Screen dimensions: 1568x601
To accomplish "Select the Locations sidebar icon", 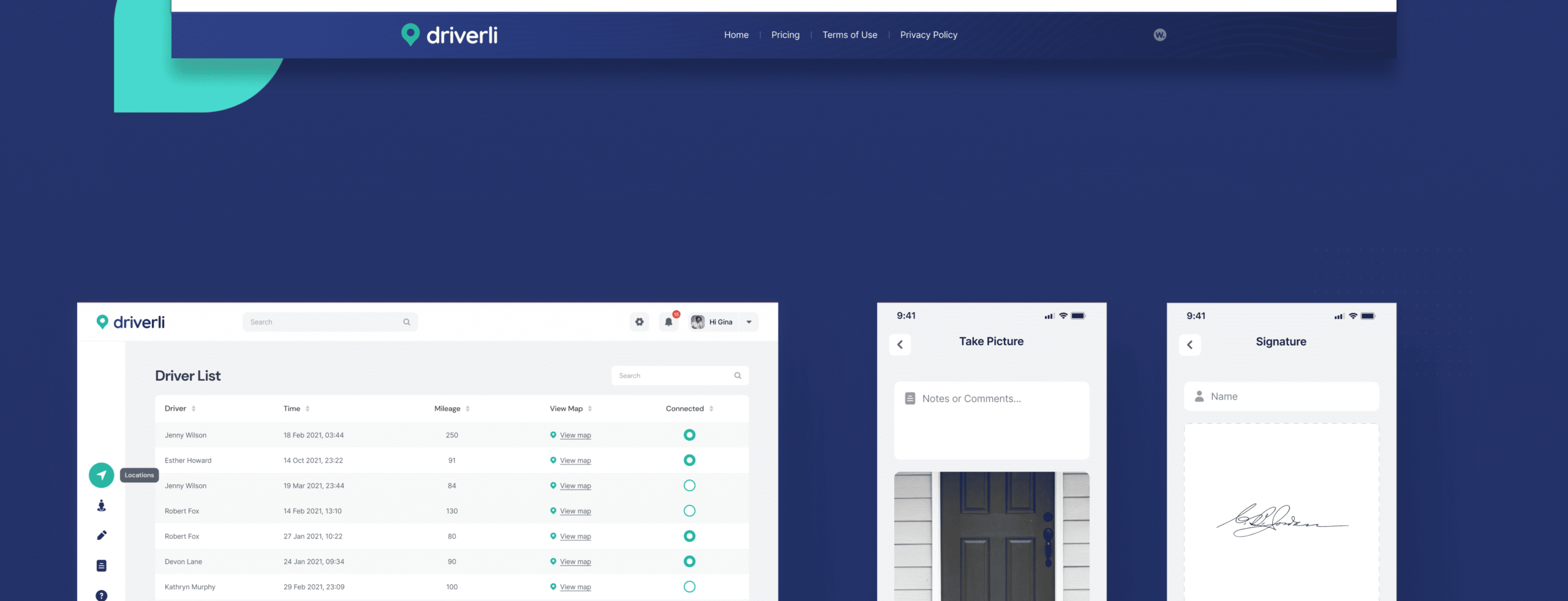I will 102,475.
